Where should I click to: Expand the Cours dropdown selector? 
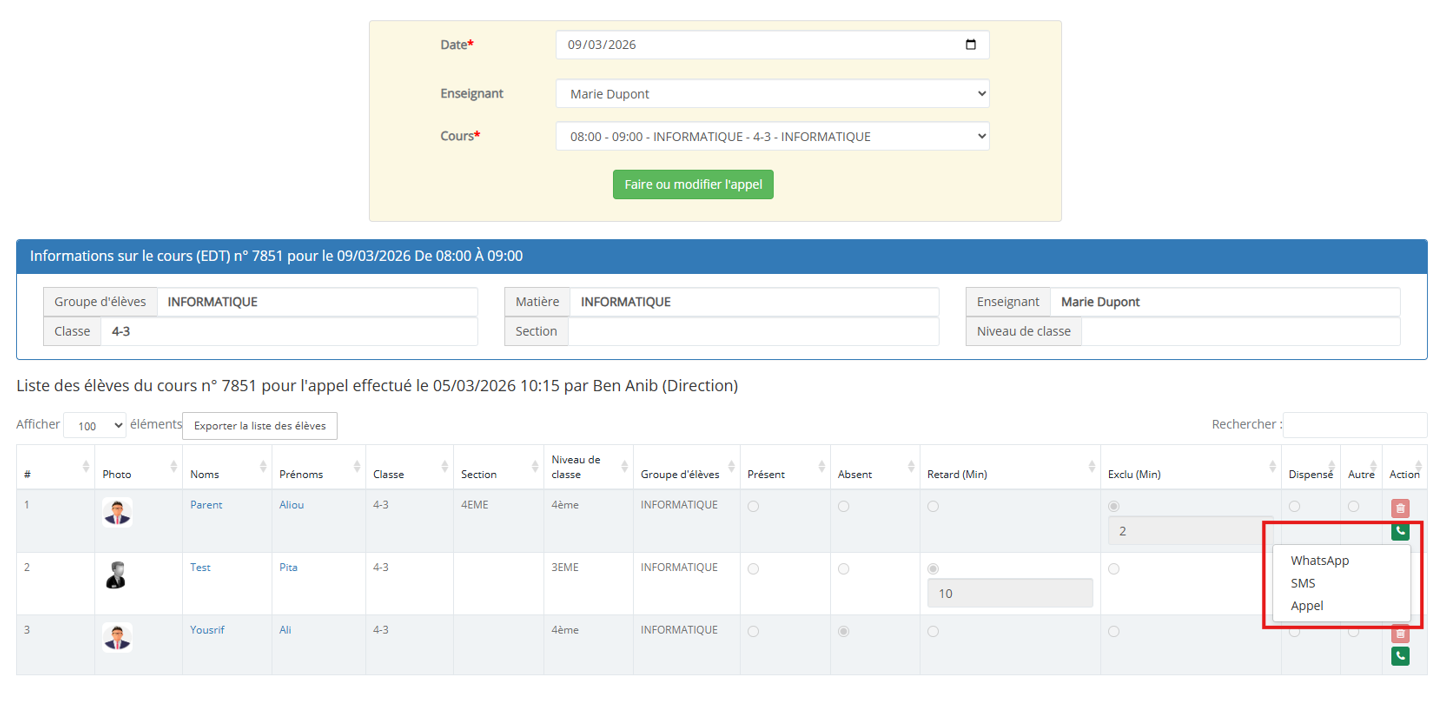pyautogui.click(x=772, y=136)
